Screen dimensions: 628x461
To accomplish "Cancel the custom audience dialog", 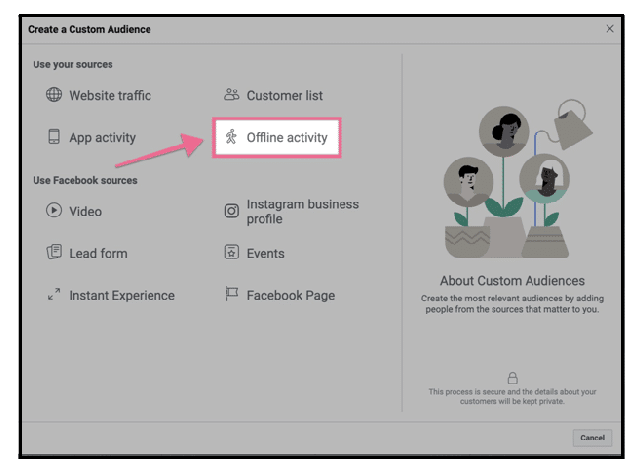I will tap(592, 437).
